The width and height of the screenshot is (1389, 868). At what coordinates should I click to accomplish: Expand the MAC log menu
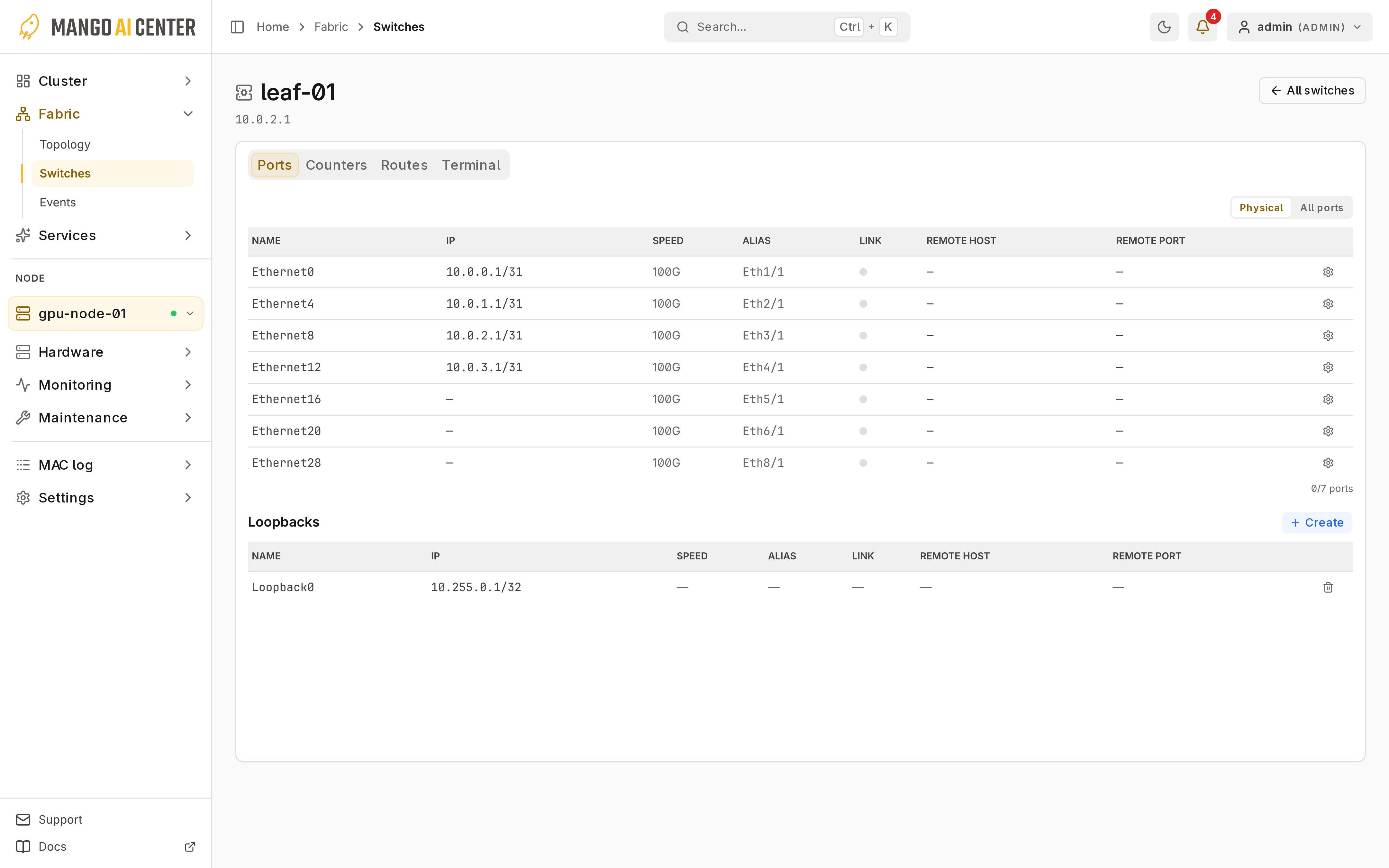click(105, 465)
